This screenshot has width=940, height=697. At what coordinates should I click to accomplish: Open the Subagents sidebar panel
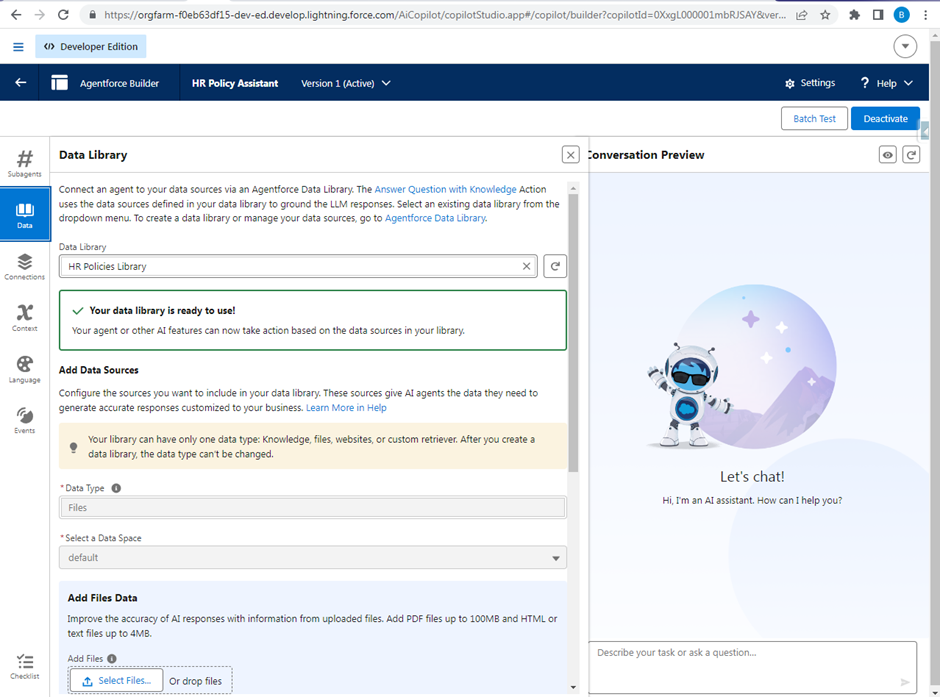pyautogui.click(x=25, y=163)
